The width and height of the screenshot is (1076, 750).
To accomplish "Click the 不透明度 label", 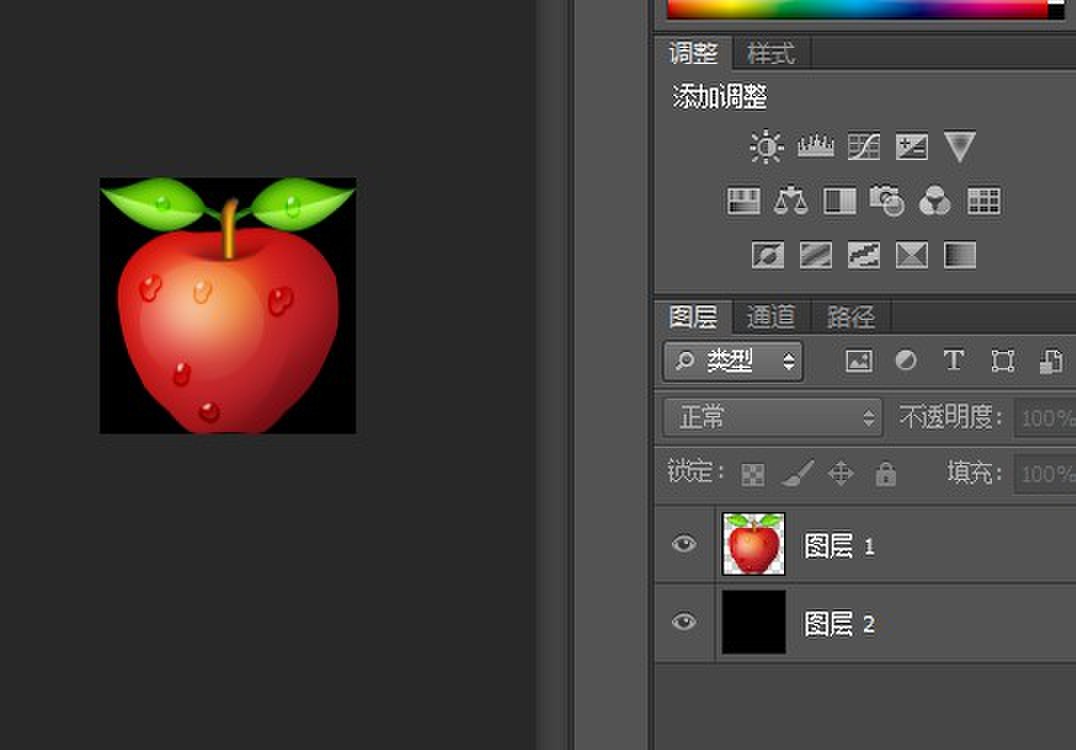I will coord(951,417).
